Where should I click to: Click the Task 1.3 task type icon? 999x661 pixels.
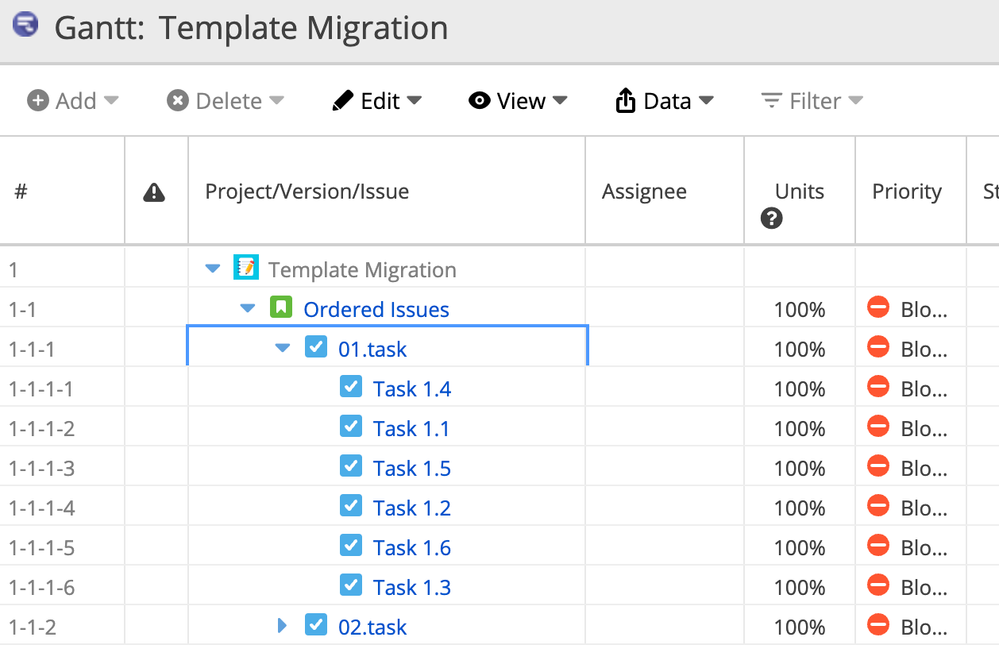(x=351, y=585)
